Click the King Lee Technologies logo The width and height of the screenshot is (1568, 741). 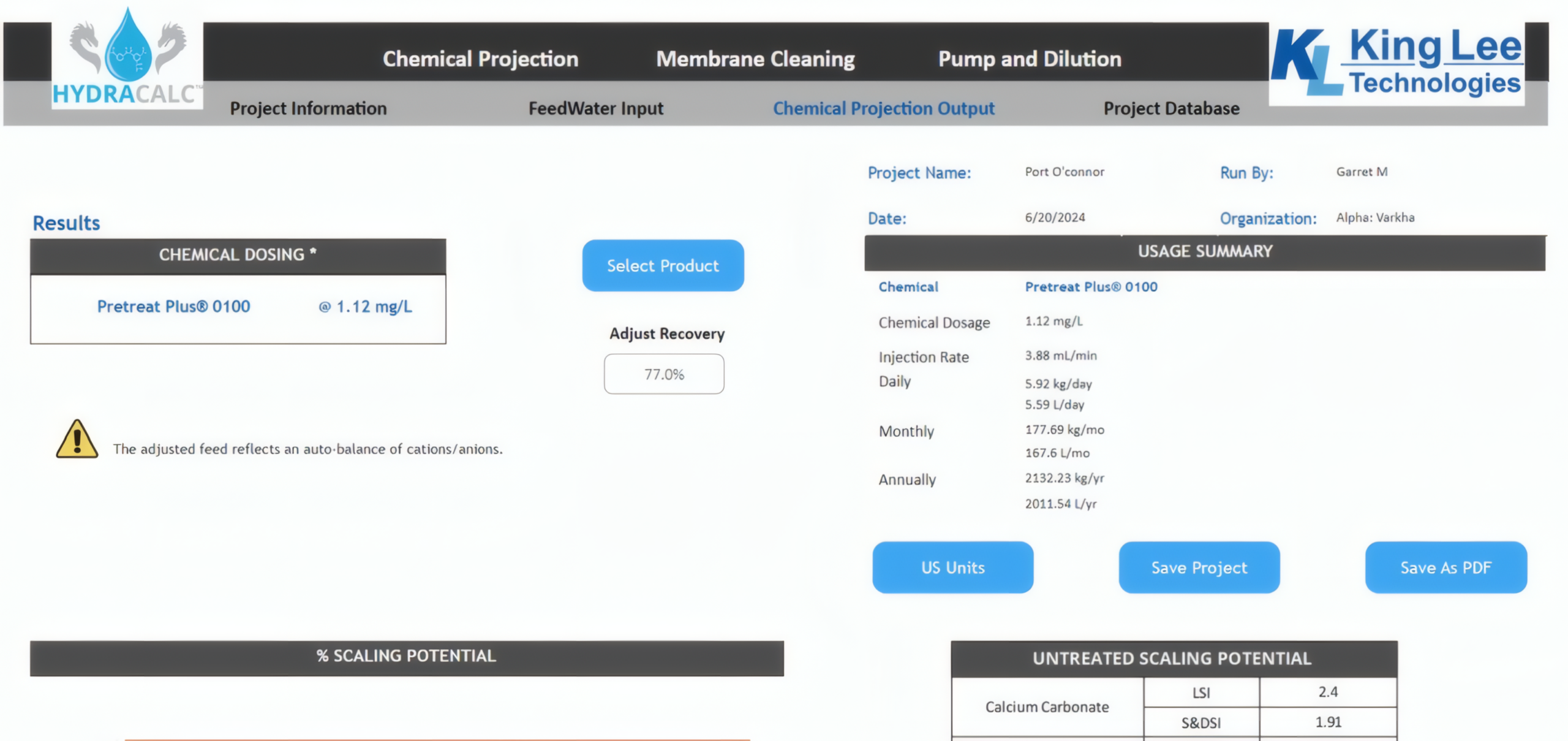click(1396, 63)
